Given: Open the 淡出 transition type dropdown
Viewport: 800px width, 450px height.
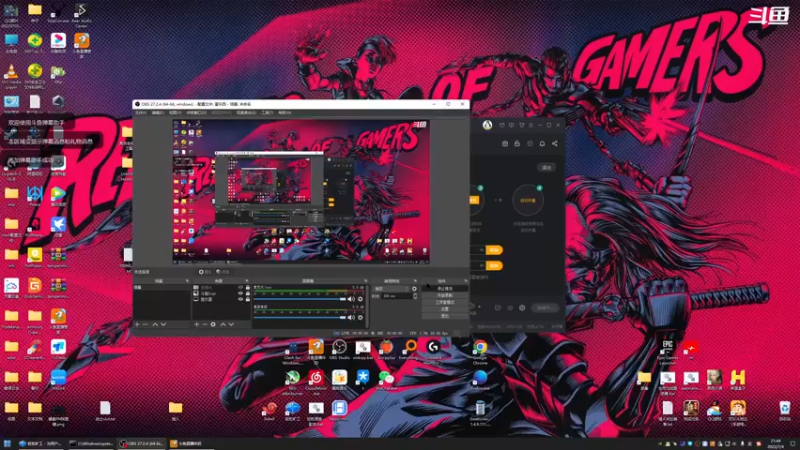Looking at the screenshot, I should click(392, 289).
